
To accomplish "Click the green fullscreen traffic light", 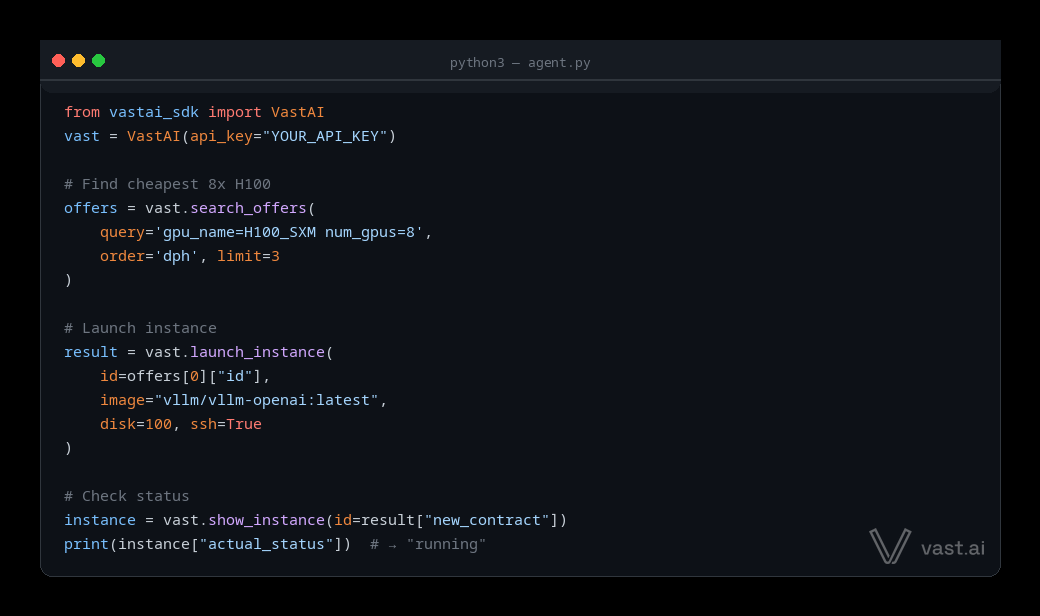I will pyautogui.click(x=98, y=60).
